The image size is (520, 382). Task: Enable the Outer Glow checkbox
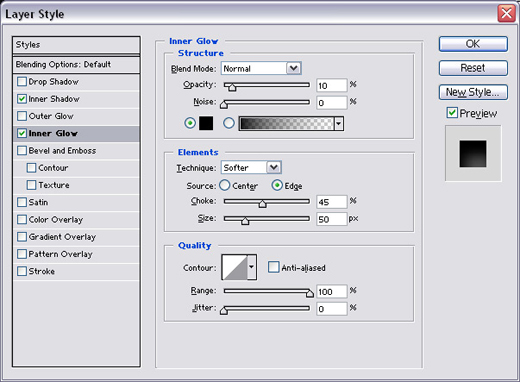pos(22,116)
